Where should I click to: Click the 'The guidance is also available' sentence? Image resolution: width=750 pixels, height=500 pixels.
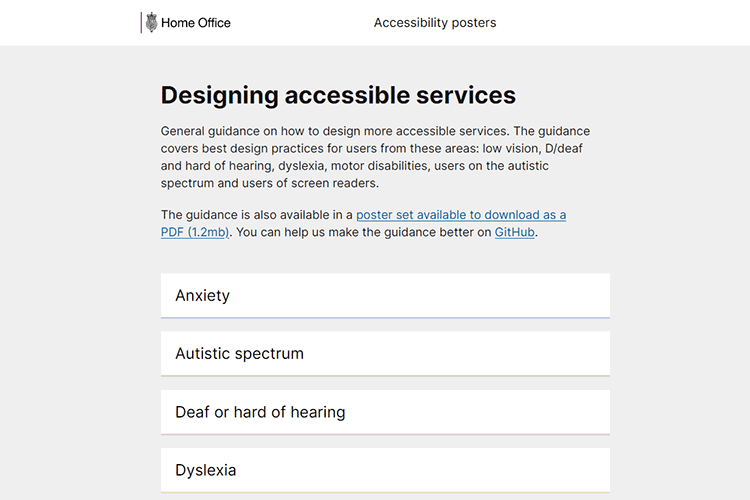tap(256, 215)
